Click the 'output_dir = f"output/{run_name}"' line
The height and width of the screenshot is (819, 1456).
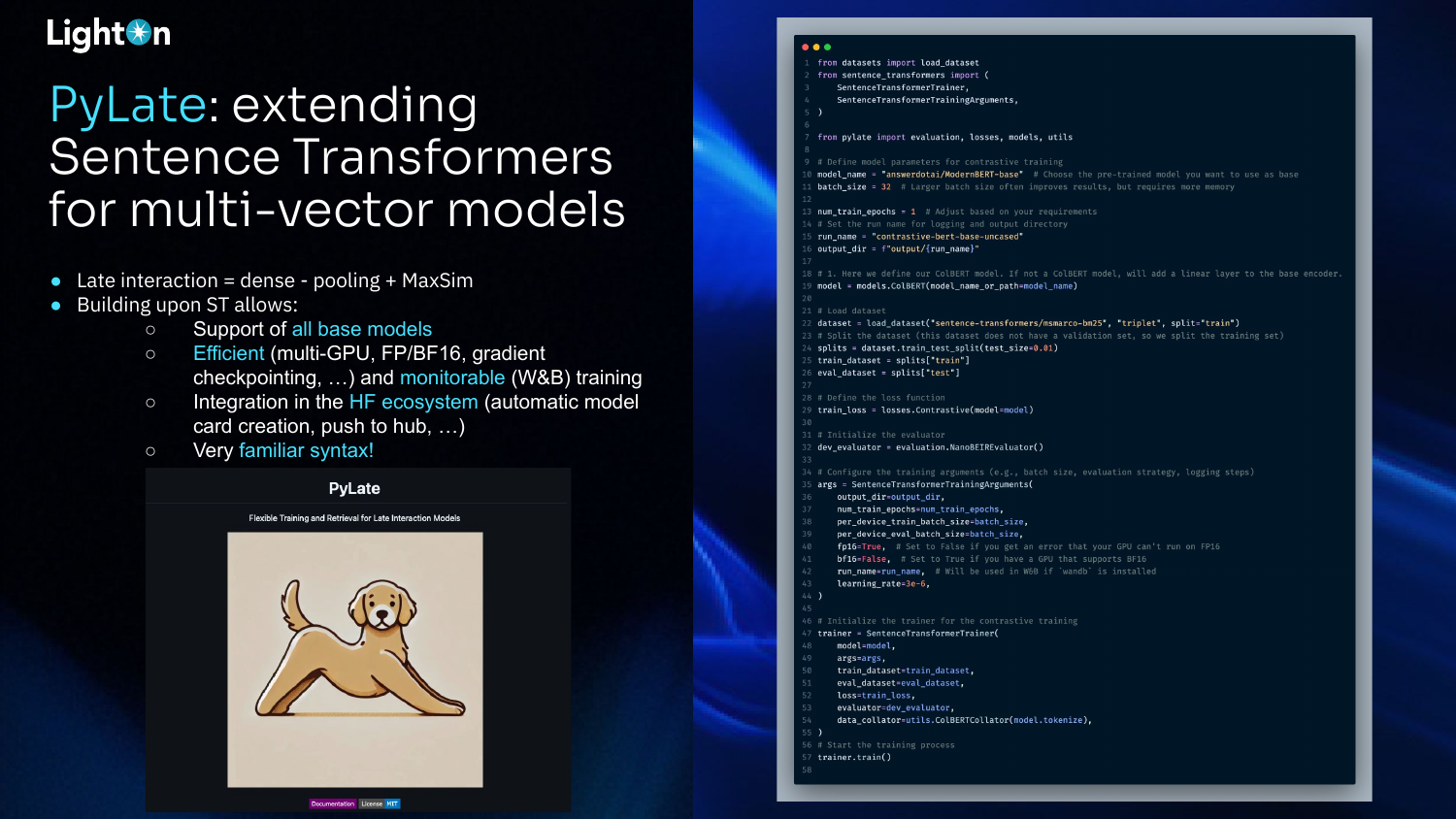pyautogui.click(x=898, y=249)
